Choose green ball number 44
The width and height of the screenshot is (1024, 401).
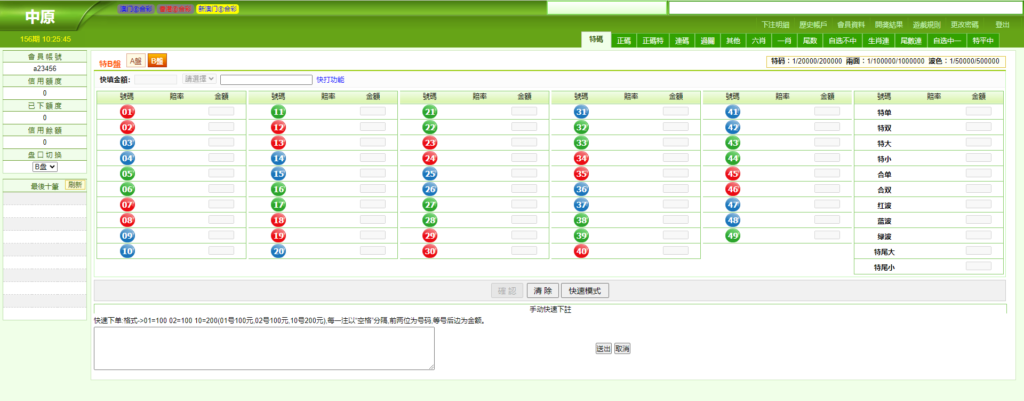point(733,158)
